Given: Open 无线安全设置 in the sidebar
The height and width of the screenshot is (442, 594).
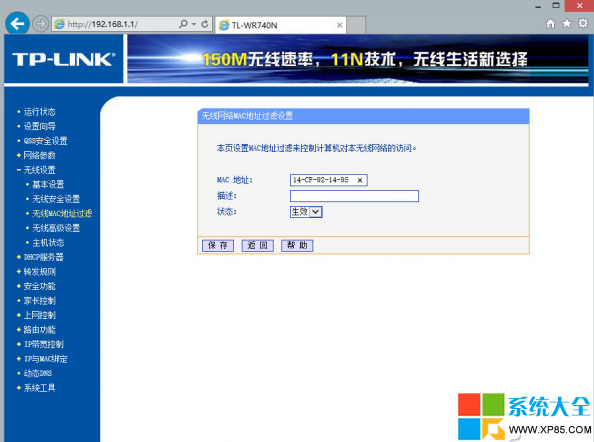Looking at the screenshot, I should [x=56, y=199].
